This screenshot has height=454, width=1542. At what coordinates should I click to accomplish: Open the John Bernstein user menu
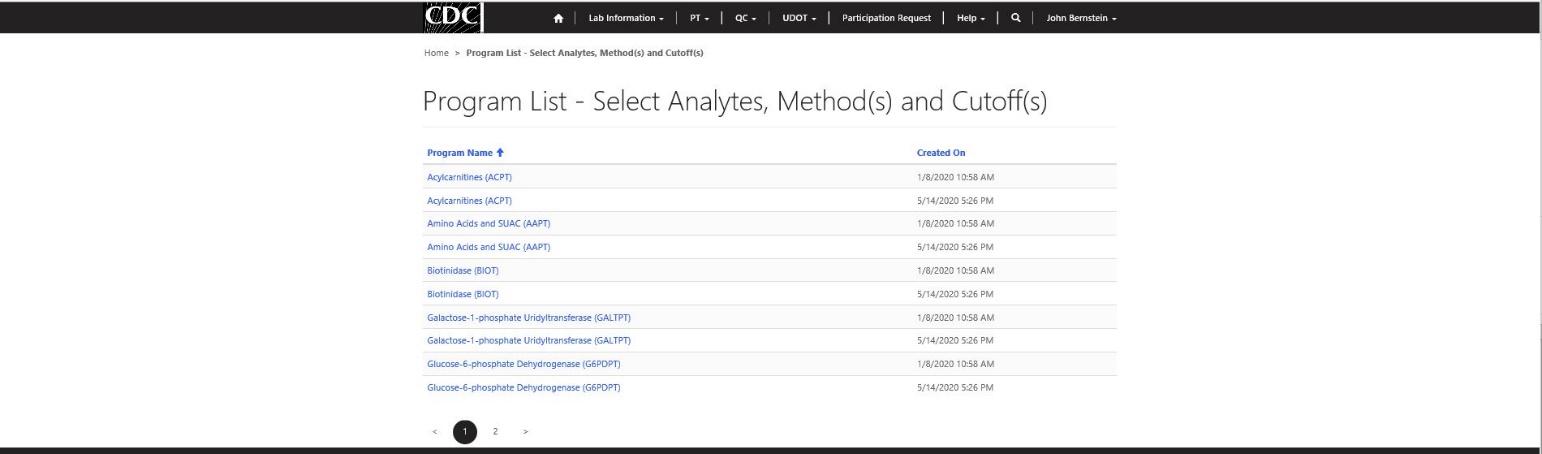click(1080, 19)
